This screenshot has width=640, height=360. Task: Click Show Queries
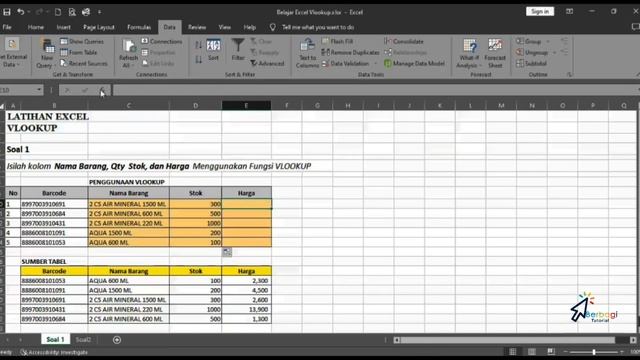(x=82, y=41)
